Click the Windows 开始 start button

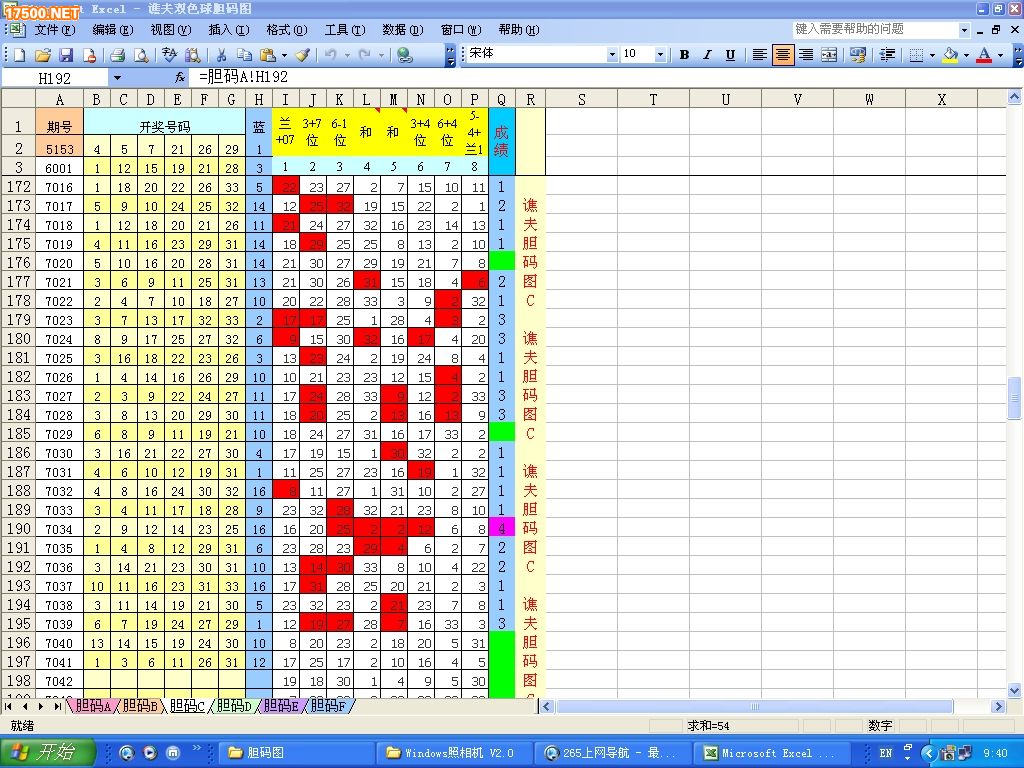[x=48, y=752]
